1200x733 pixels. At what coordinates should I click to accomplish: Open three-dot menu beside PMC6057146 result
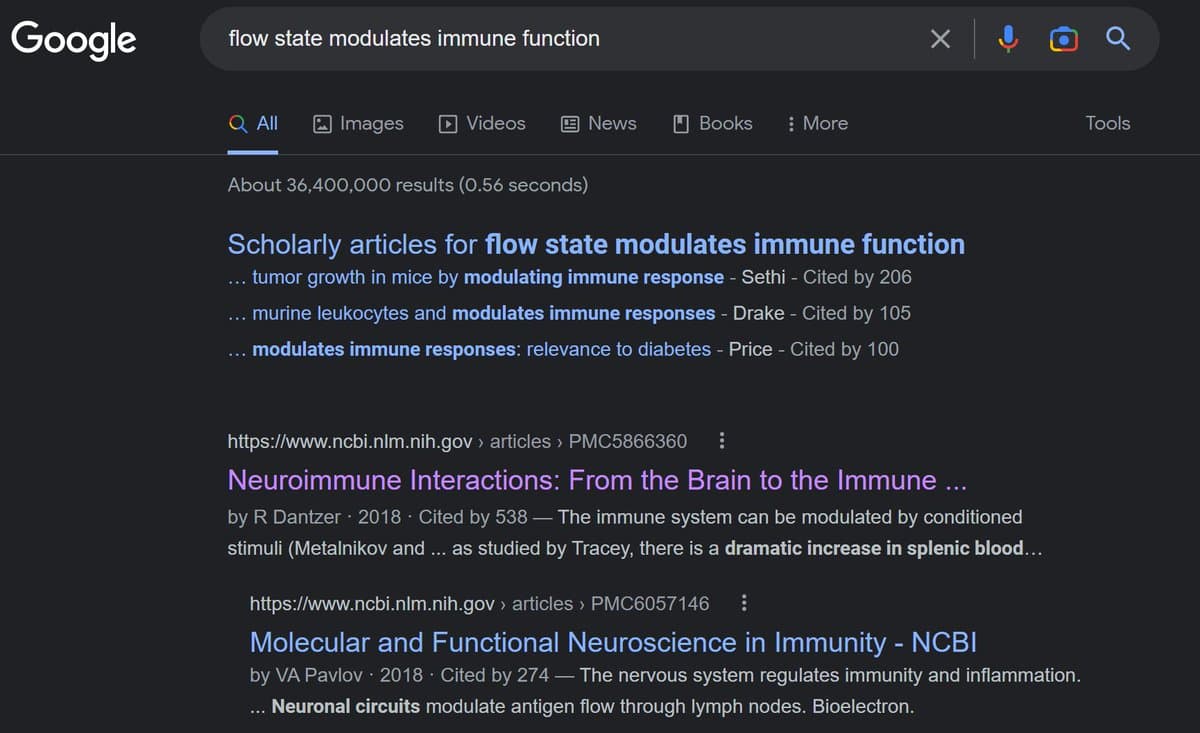coord(744,603)
